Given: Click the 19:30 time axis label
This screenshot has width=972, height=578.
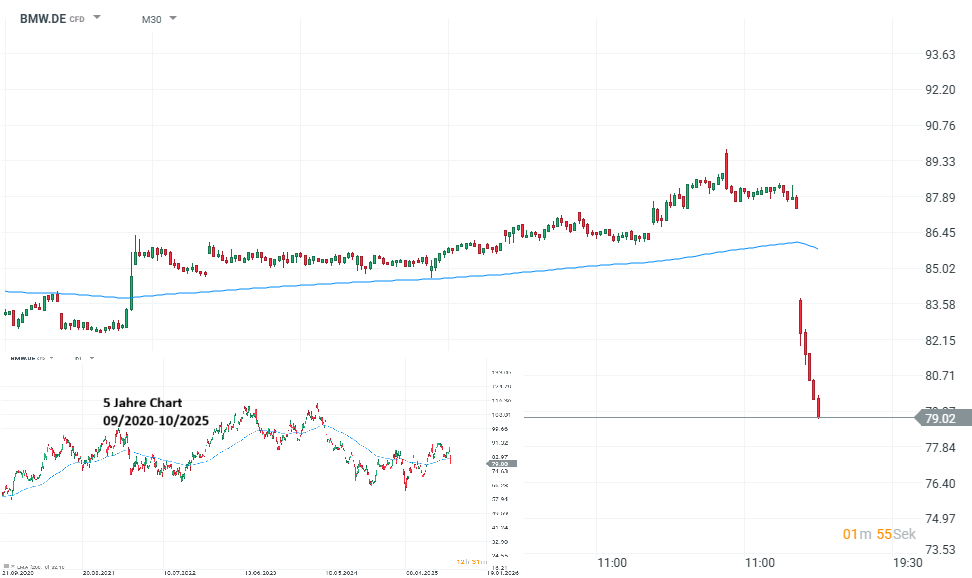Looking at the screenshot, I should point(907,563).
